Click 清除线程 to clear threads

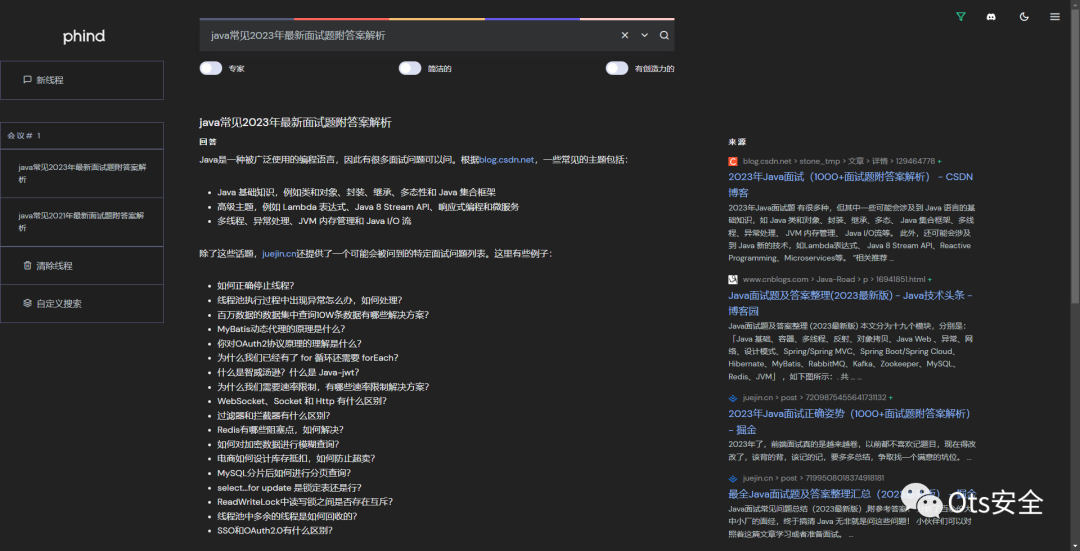82,266
